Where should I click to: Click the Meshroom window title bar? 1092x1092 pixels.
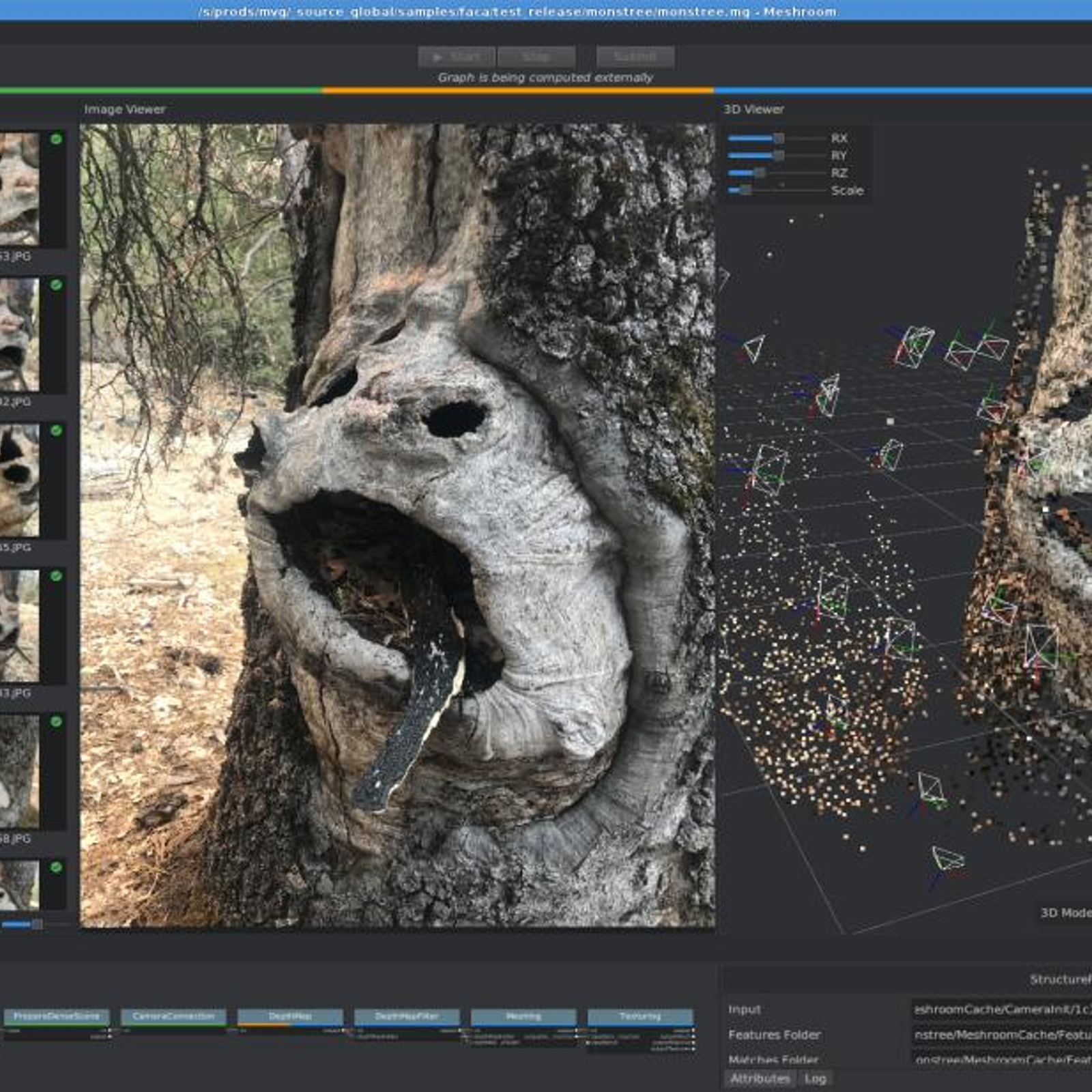tap(546, 11)
